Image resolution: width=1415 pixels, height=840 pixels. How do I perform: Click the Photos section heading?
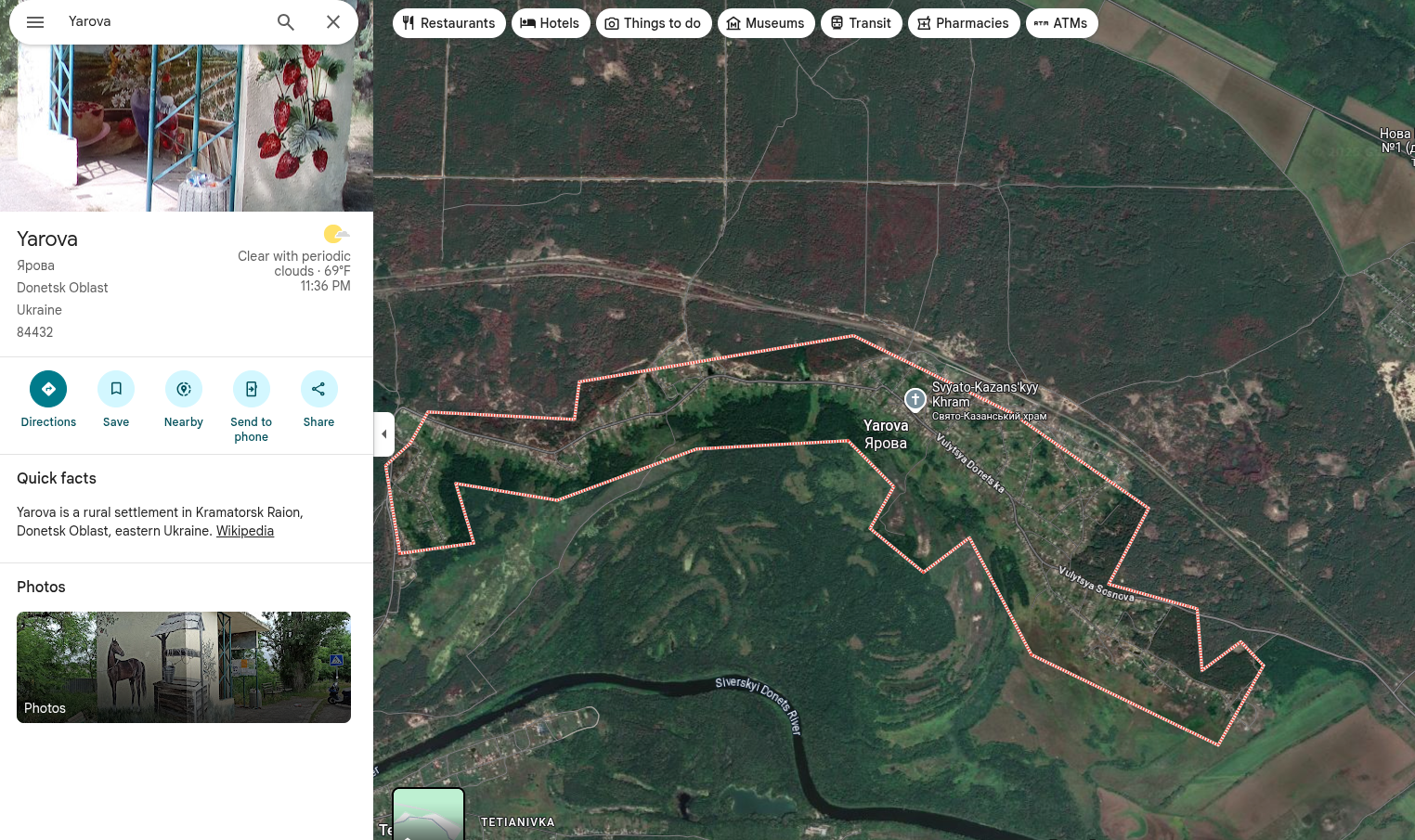coord(41,587)
